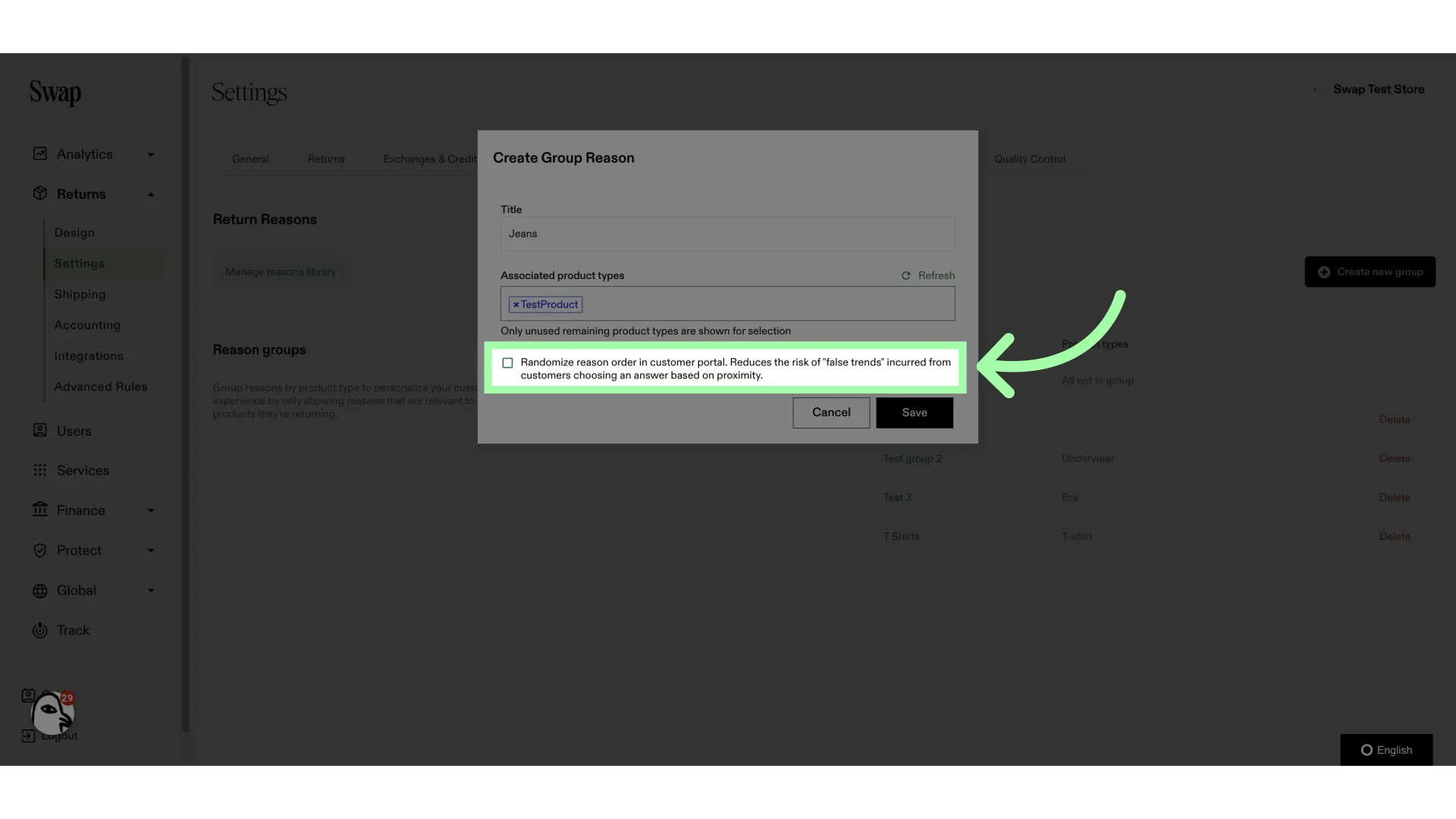This screenshot has width=1456, height=819.
Task: Click the Analytics chart icon
Action: [40, 154]
